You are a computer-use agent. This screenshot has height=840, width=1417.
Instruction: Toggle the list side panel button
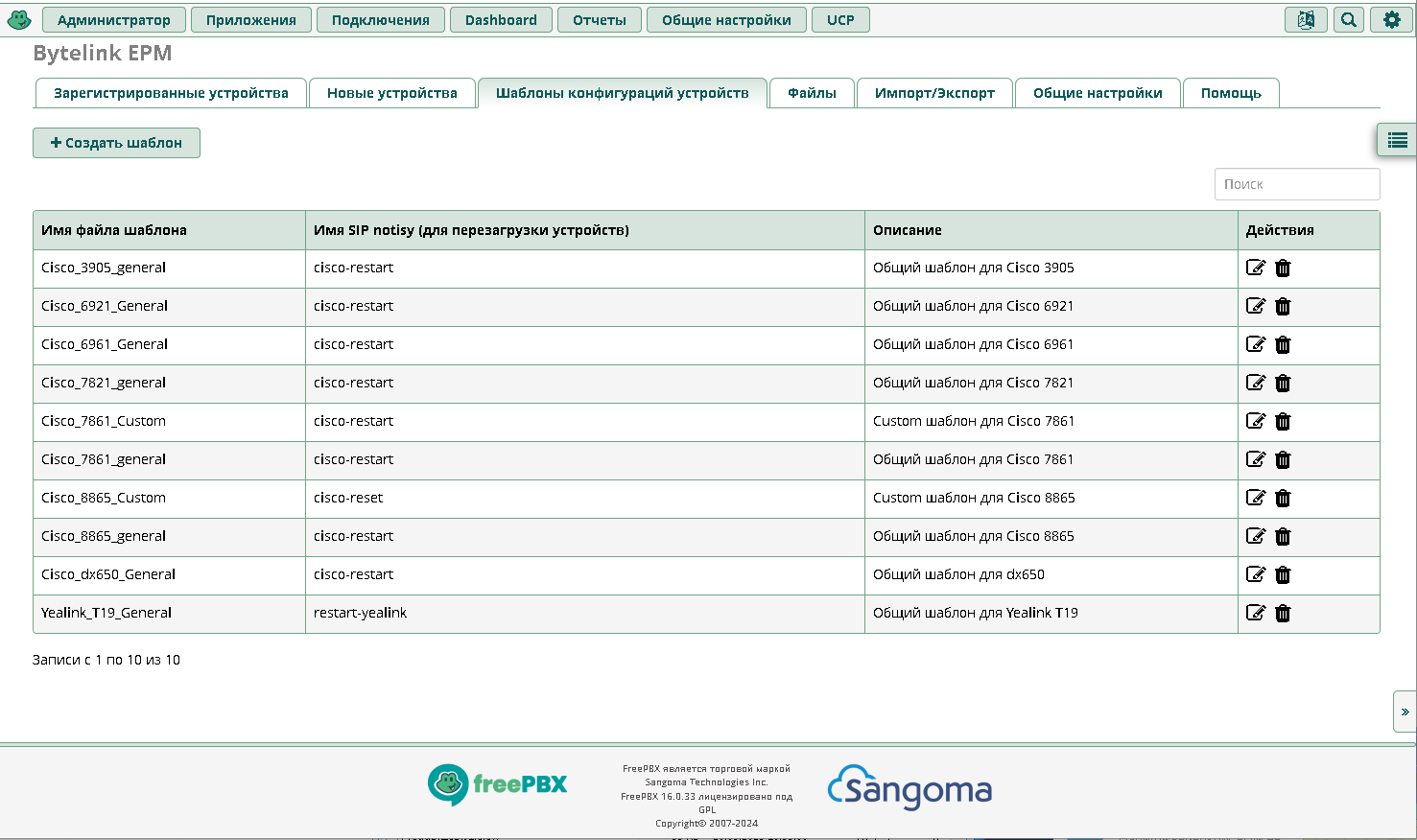(1397, 141)
